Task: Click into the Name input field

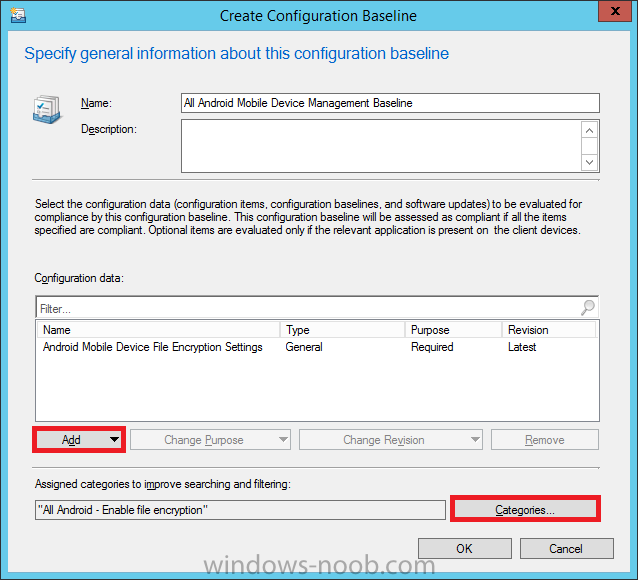Action: point(390,103)
